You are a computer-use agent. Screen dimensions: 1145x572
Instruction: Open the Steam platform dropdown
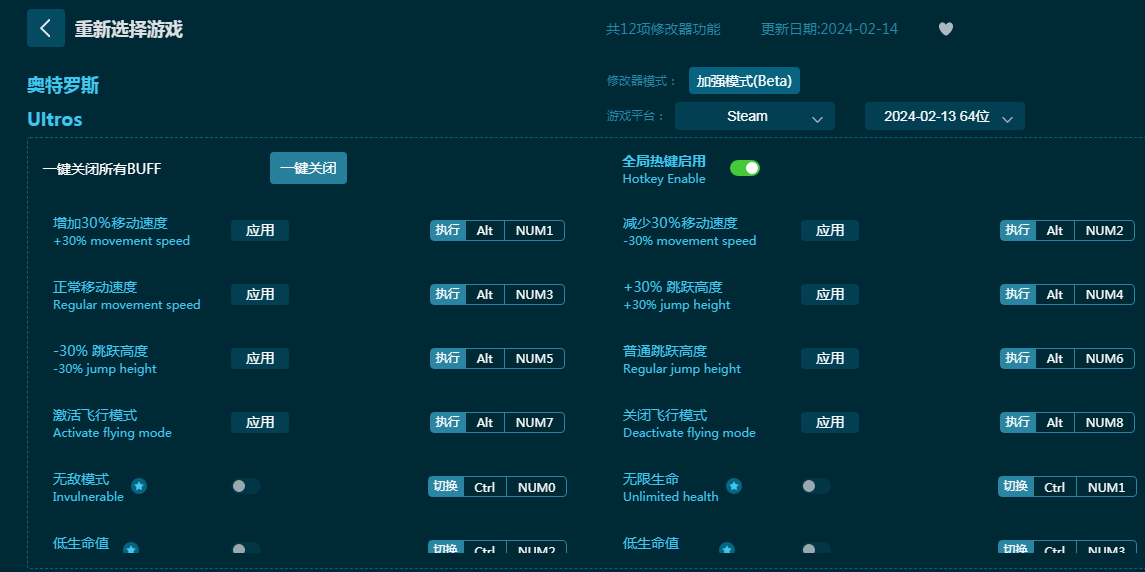754,116
